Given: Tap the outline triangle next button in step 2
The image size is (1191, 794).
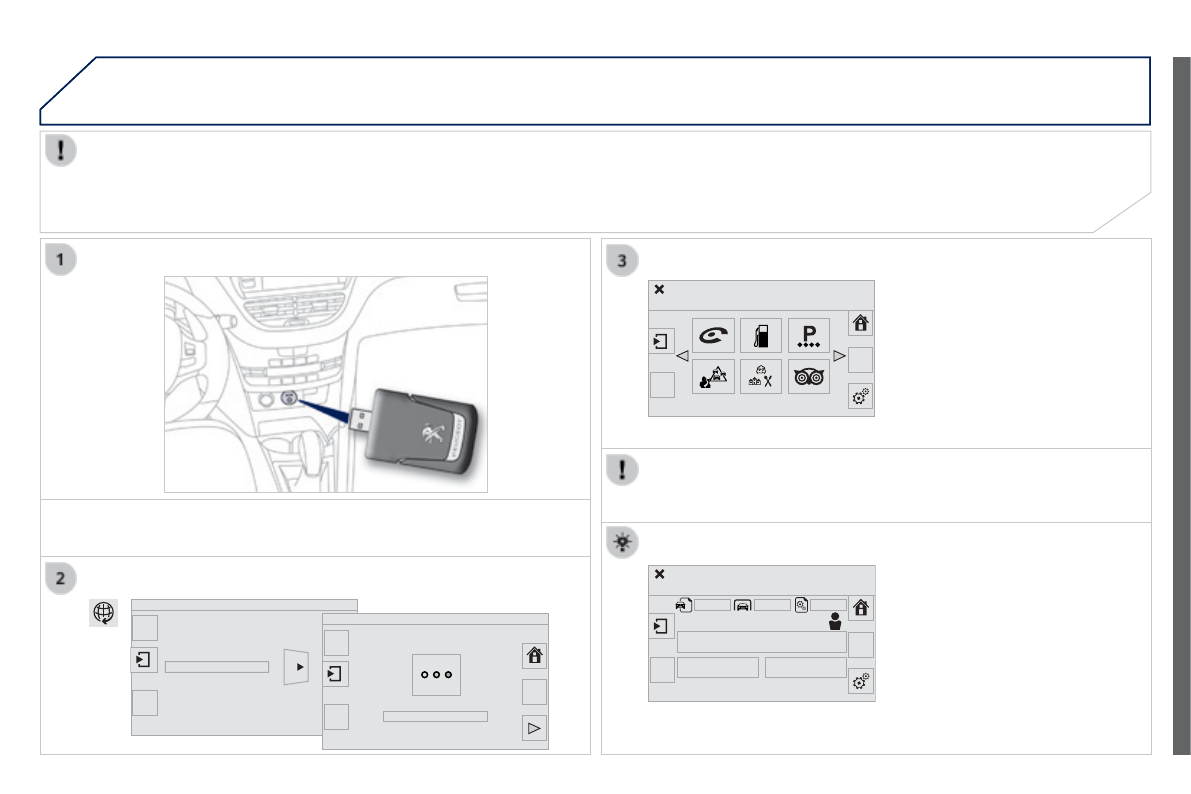Looking at the screenshot, I should (x=534, y=728).
